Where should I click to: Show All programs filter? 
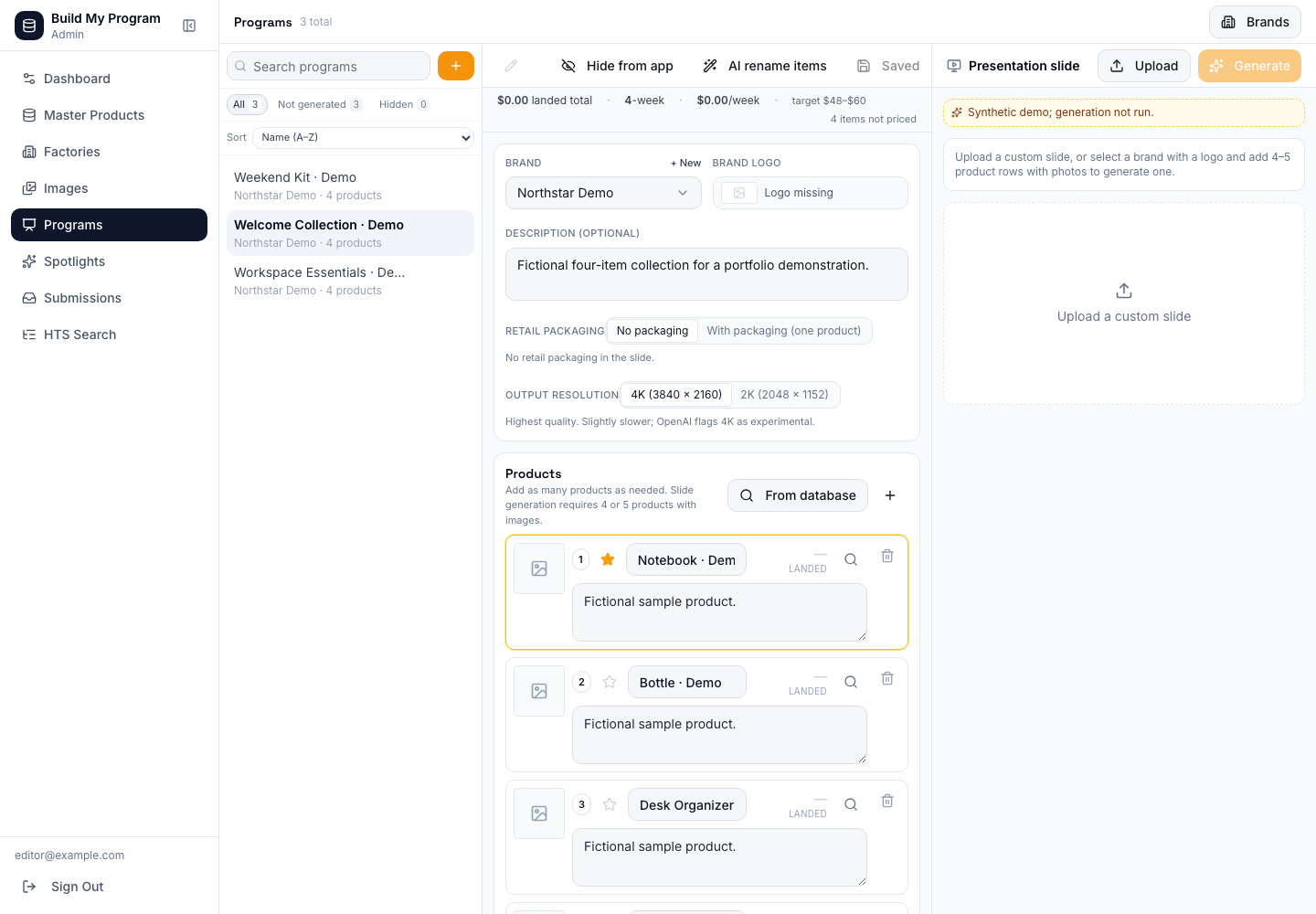pyautogui.click(x=247, y=104)
